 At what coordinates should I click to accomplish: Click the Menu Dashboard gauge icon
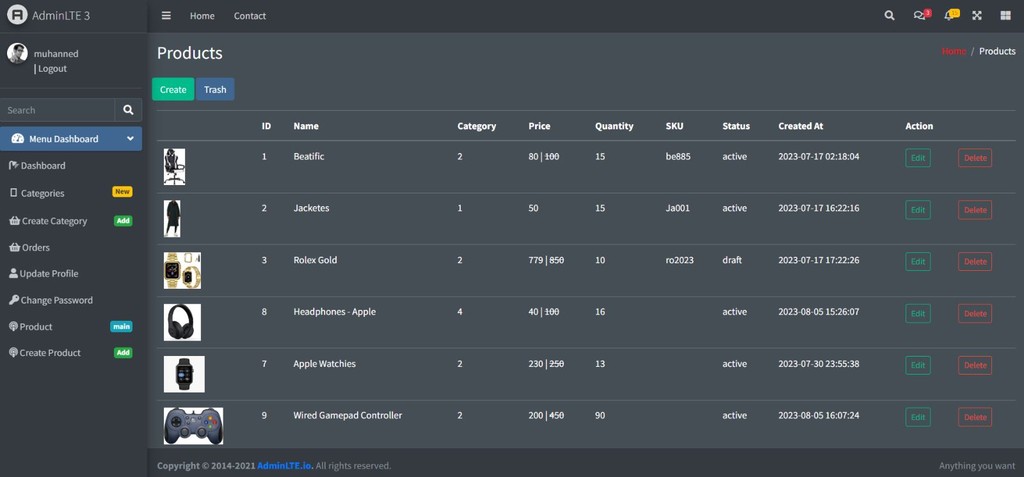coord(18,139)
